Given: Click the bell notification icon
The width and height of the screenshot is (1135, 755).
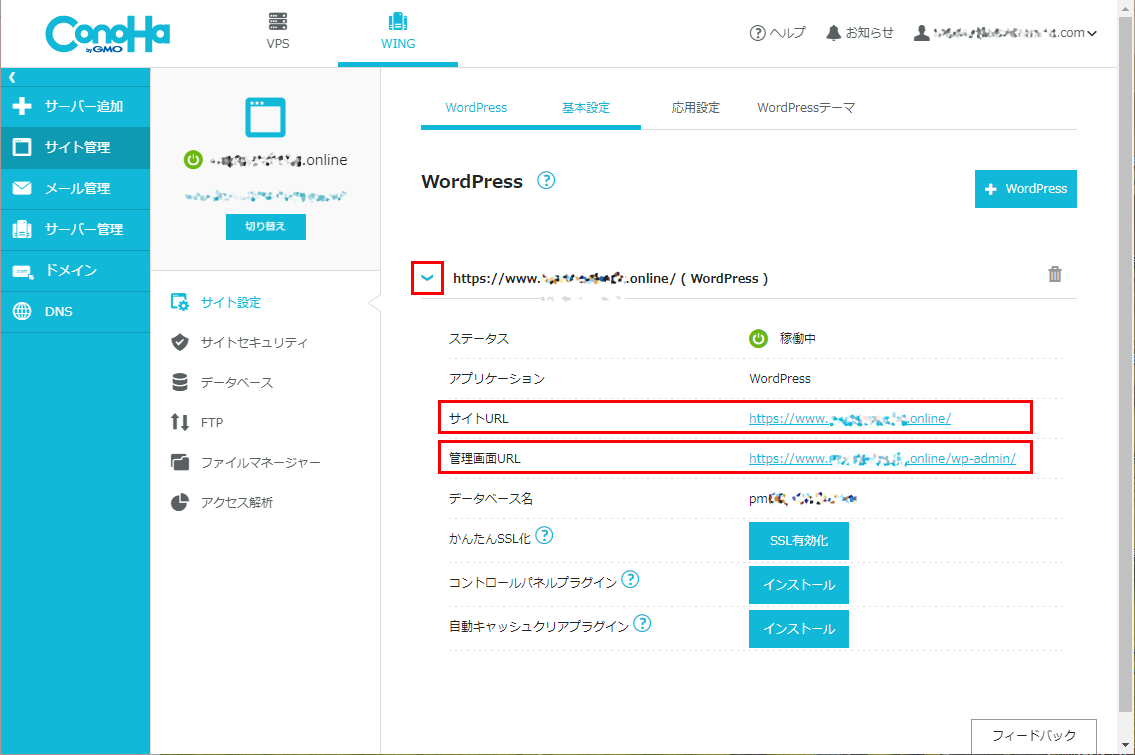Looking at the screenshot, I should coord(834,33).
